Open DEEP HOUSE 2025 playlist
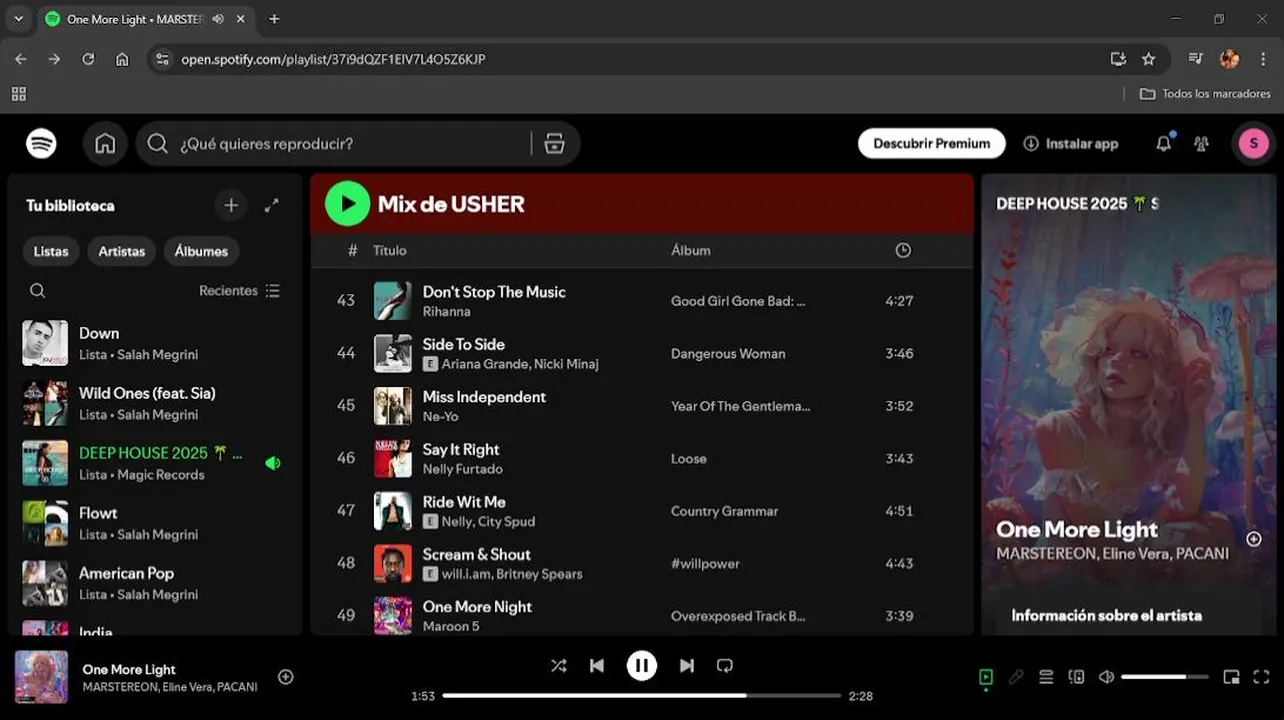This screenshot has height=720, width=1284. tap(155, 463)
